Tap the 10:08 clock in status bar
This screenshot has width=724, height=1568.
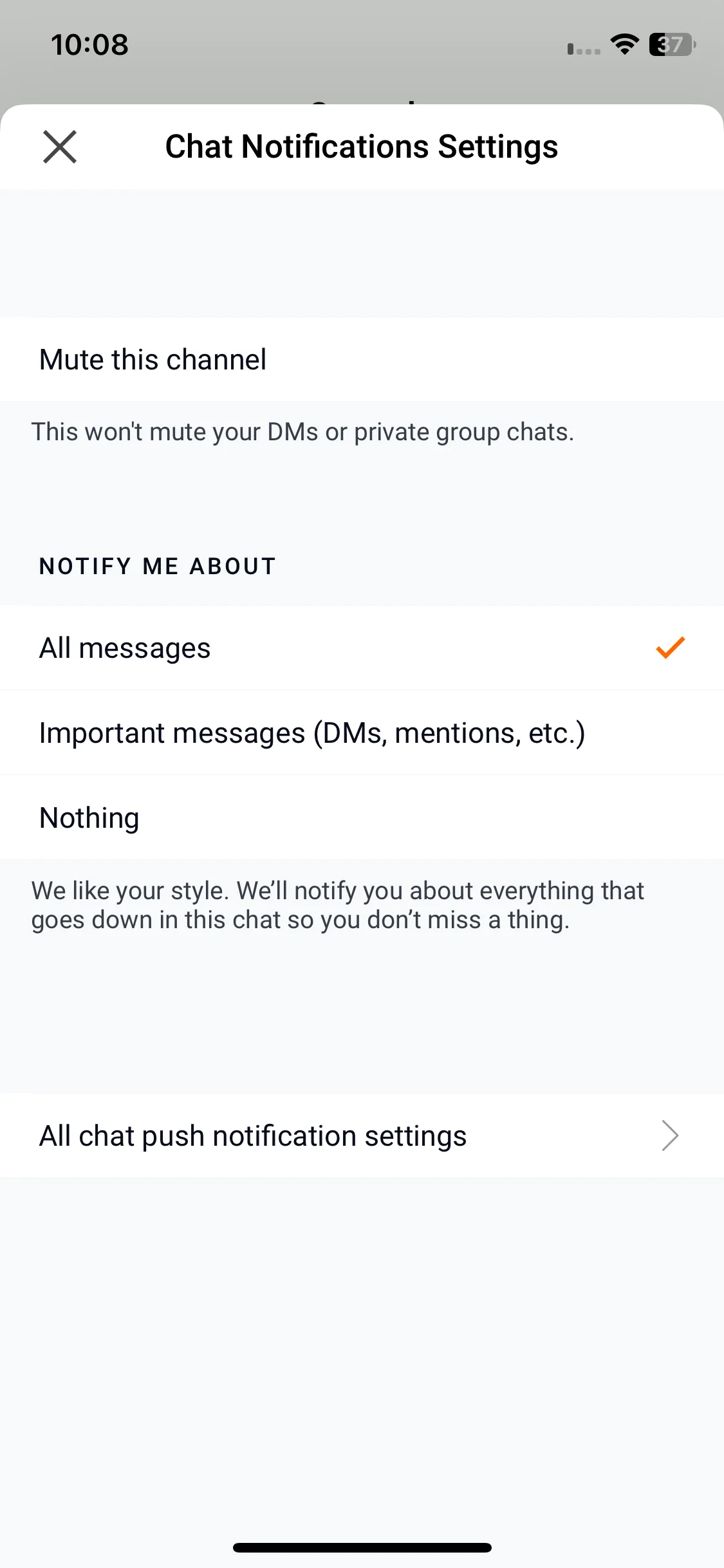(x=89, y=44)
